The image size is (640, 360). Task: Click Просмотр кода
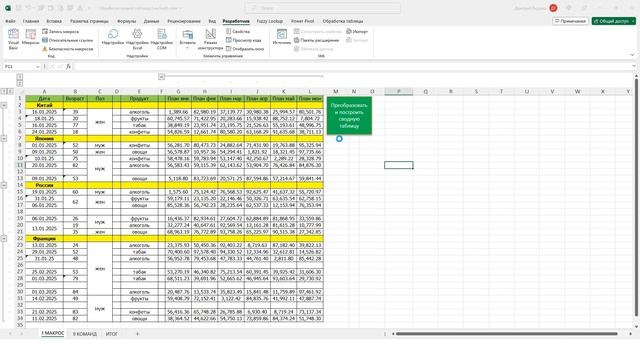click(x=244, y=40)
